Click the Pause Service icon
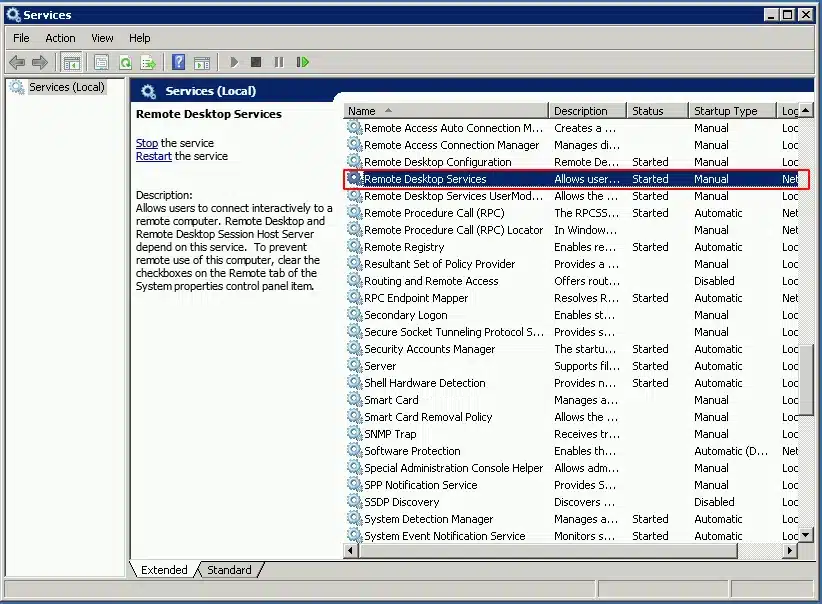Image resolution: width=822 pixels, height=604 pixels. click(279, 62)
